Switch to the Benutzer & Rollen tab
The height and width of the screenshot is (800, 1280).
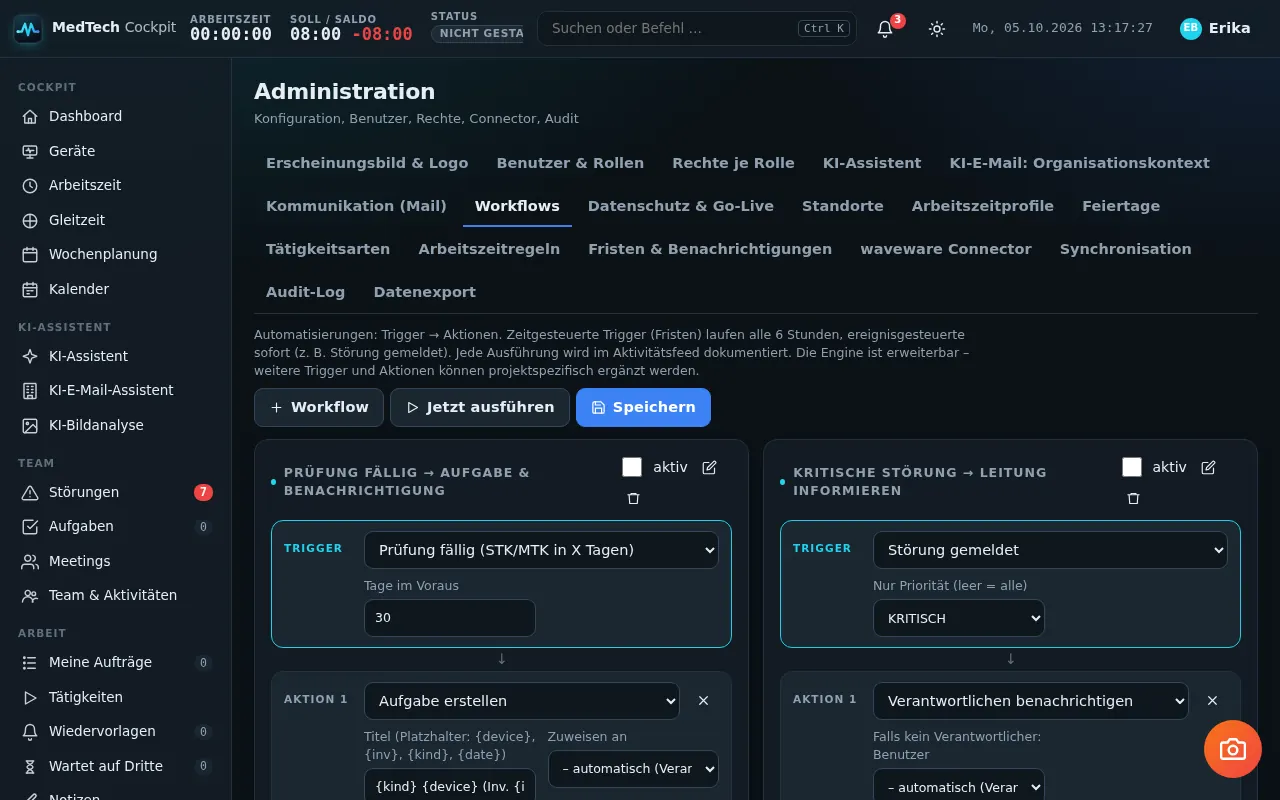(570, 163)
